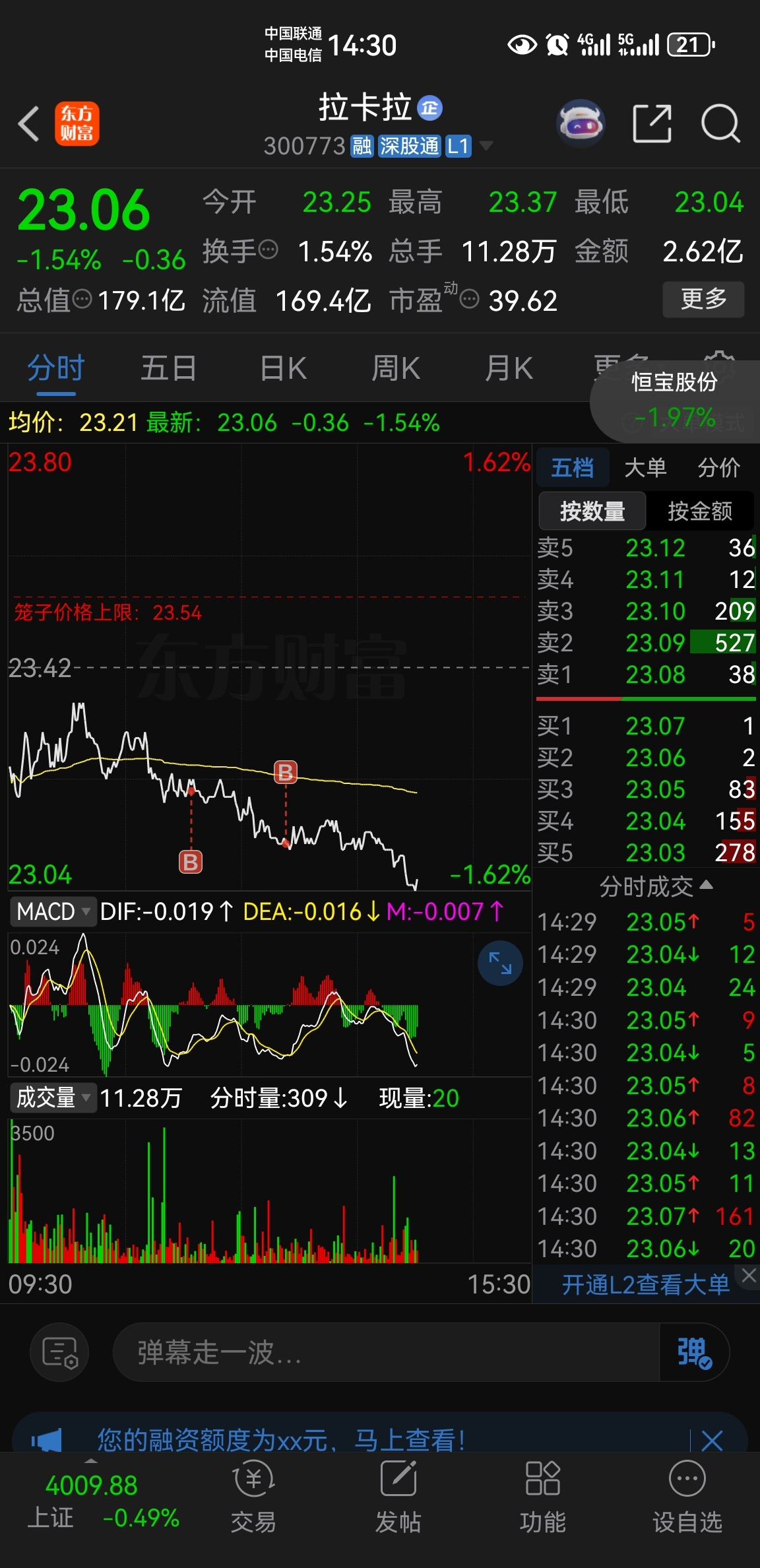Open search with the magnifier icon

click(x=720, y=123)
